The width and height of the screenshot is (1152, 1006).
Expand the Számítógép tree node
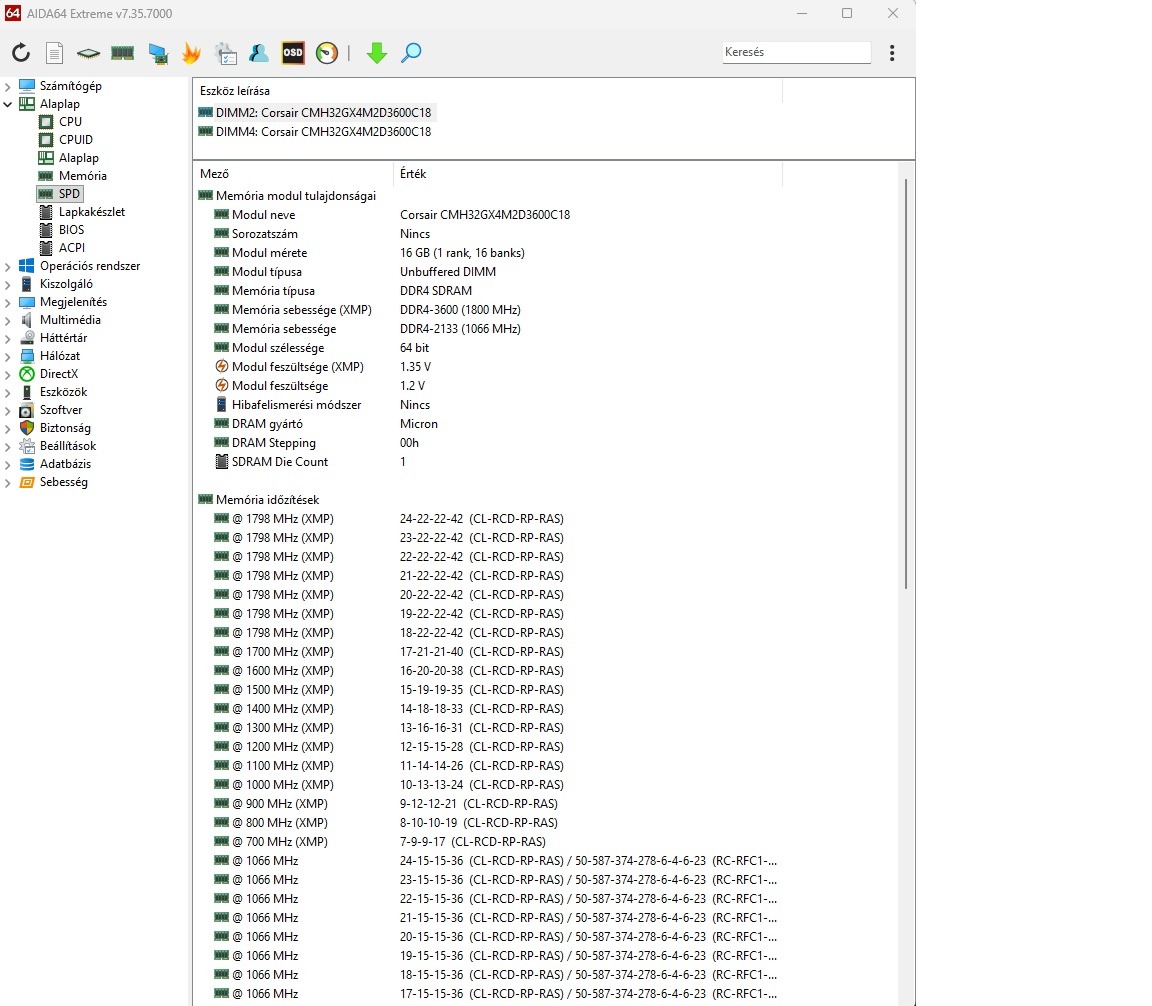pyautogui.click(x=8, y=86)
